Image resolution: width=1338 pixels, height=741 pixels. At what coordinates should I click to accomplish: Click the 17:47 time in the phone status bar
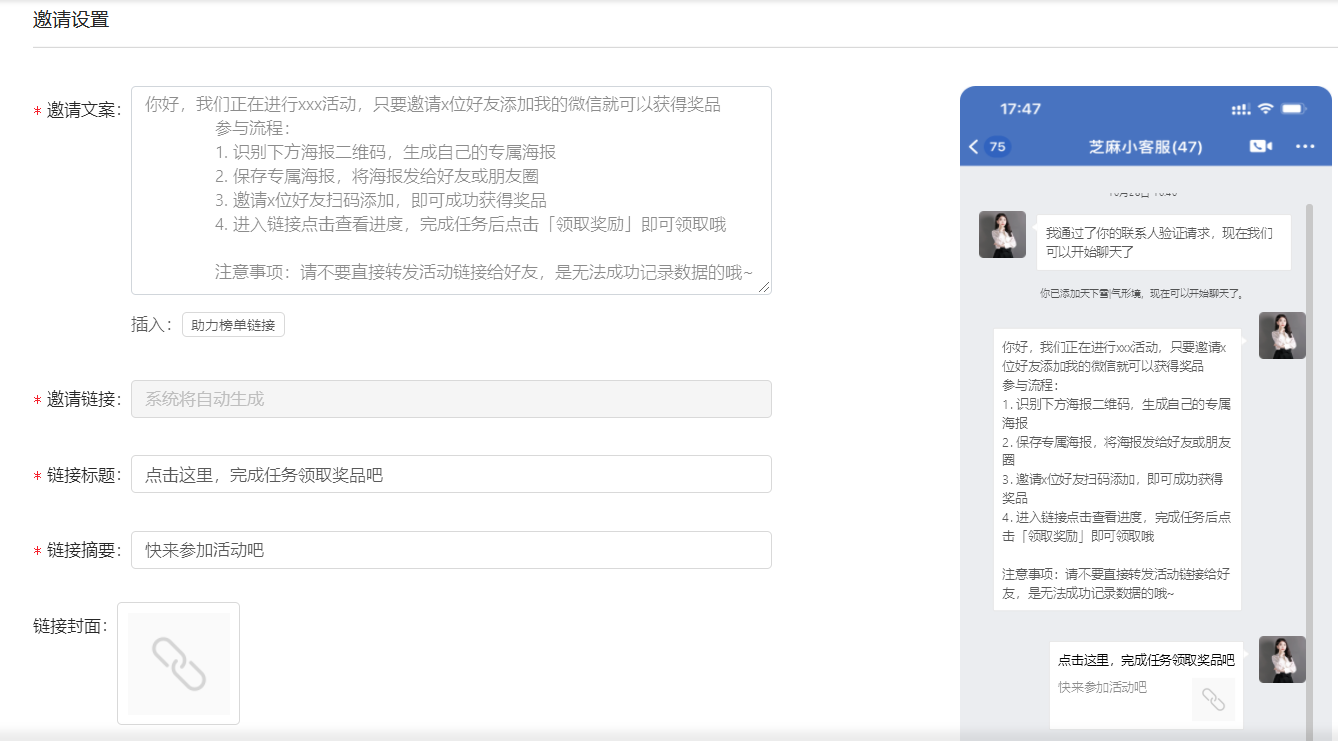(1021, 109)
